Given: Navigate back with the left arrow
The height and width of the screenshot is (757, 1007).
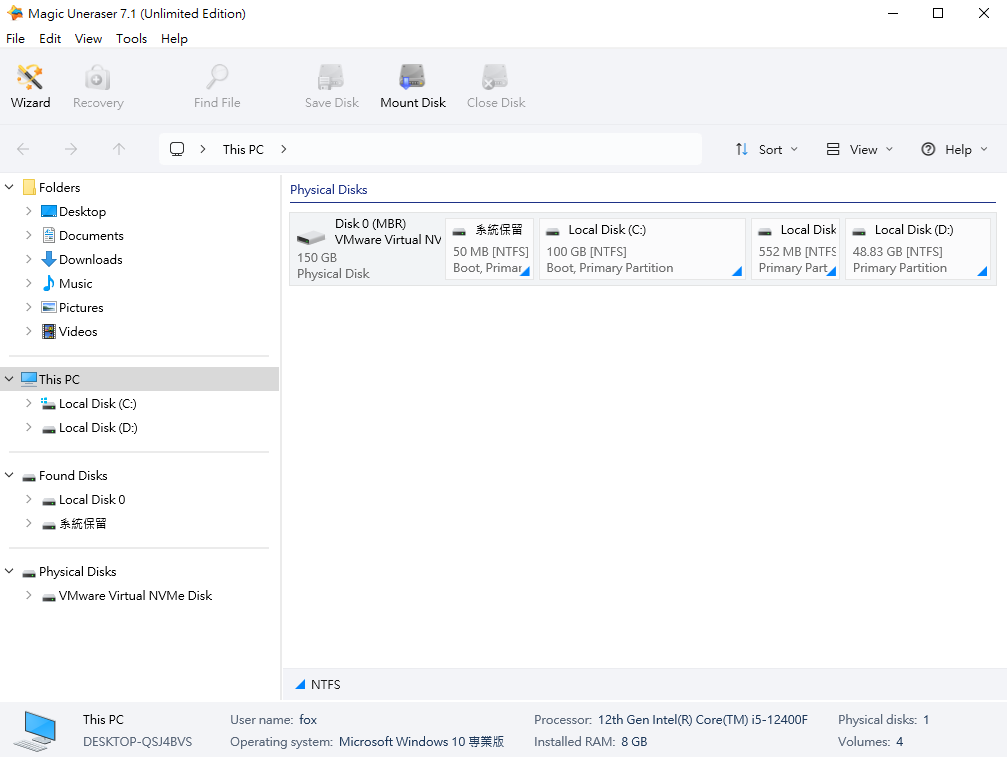Looking at the screenshot, I should tap(23, 149).
